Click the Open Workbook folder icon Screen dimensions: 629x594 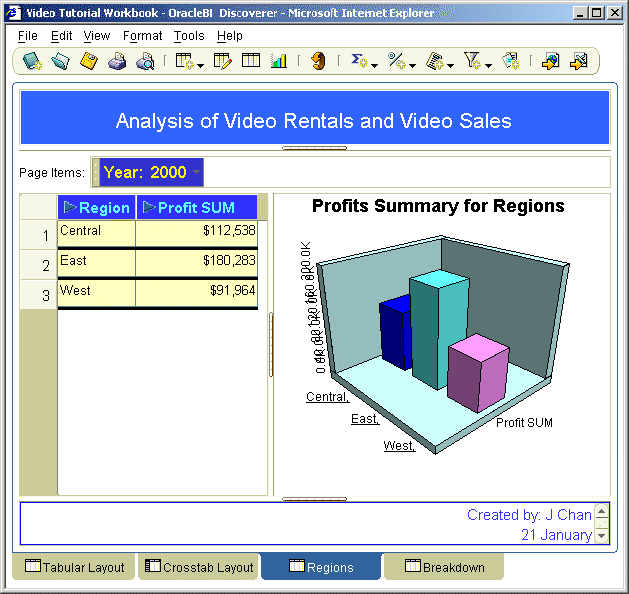[x=61, y=61]
